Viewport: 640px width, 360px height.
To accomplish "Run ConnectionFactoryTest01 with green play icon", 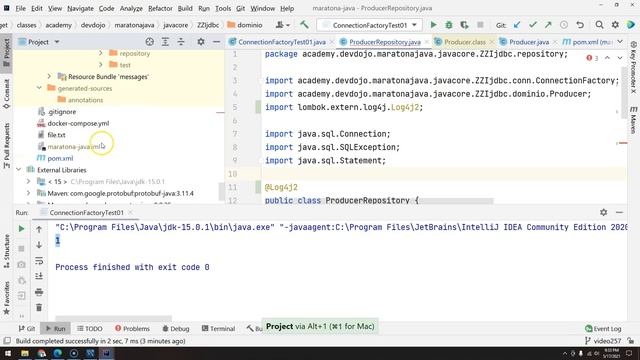I will coord(433,25).
